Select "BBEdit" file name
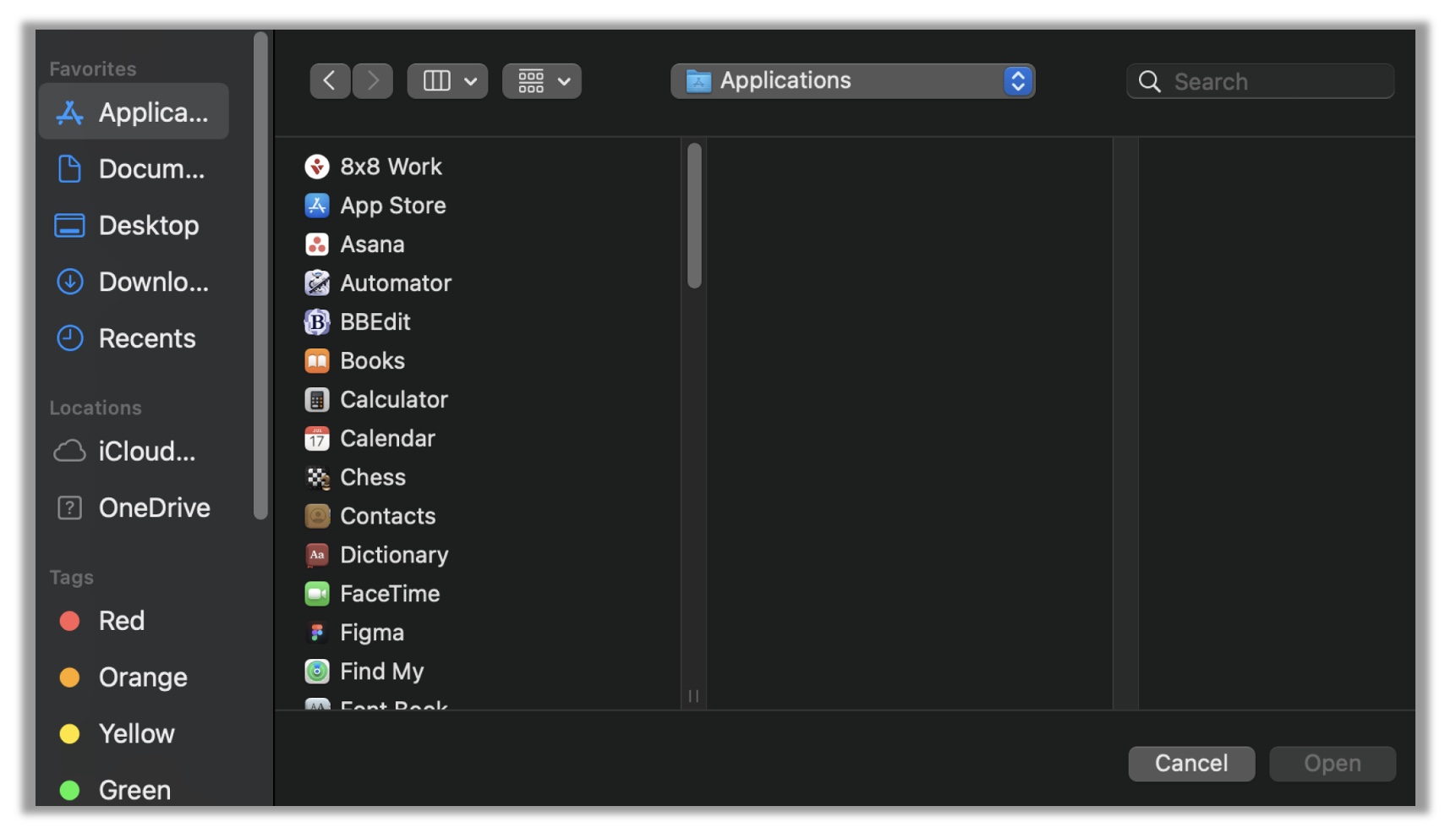This screenshot has width=1456, height=839. click(x=375, y=322)
